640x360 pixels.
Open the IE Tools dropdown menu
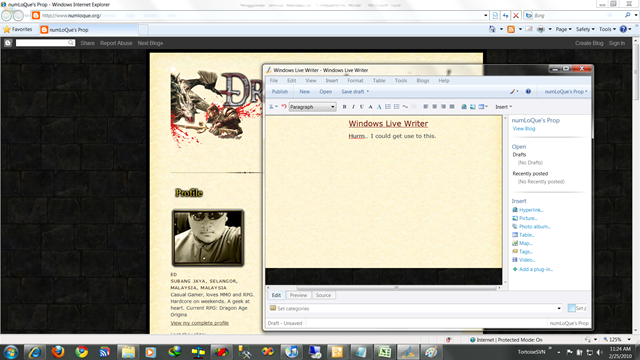pyautogui.click(x=607, y=29)
